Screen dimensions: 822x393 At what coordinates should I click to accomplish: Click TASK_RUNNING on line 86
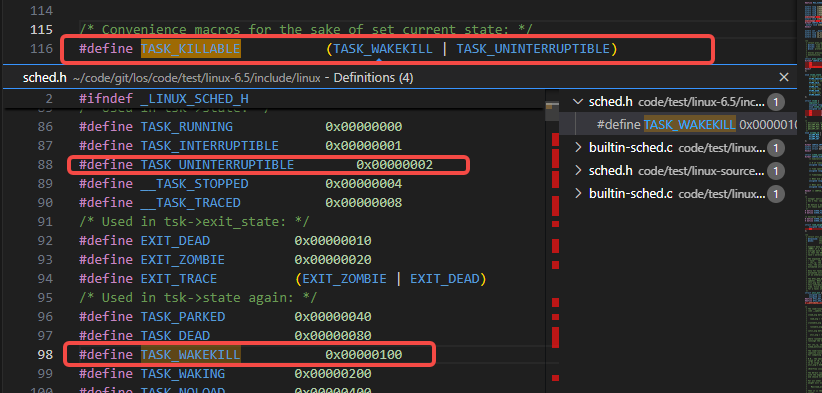[x=187, y=127]
